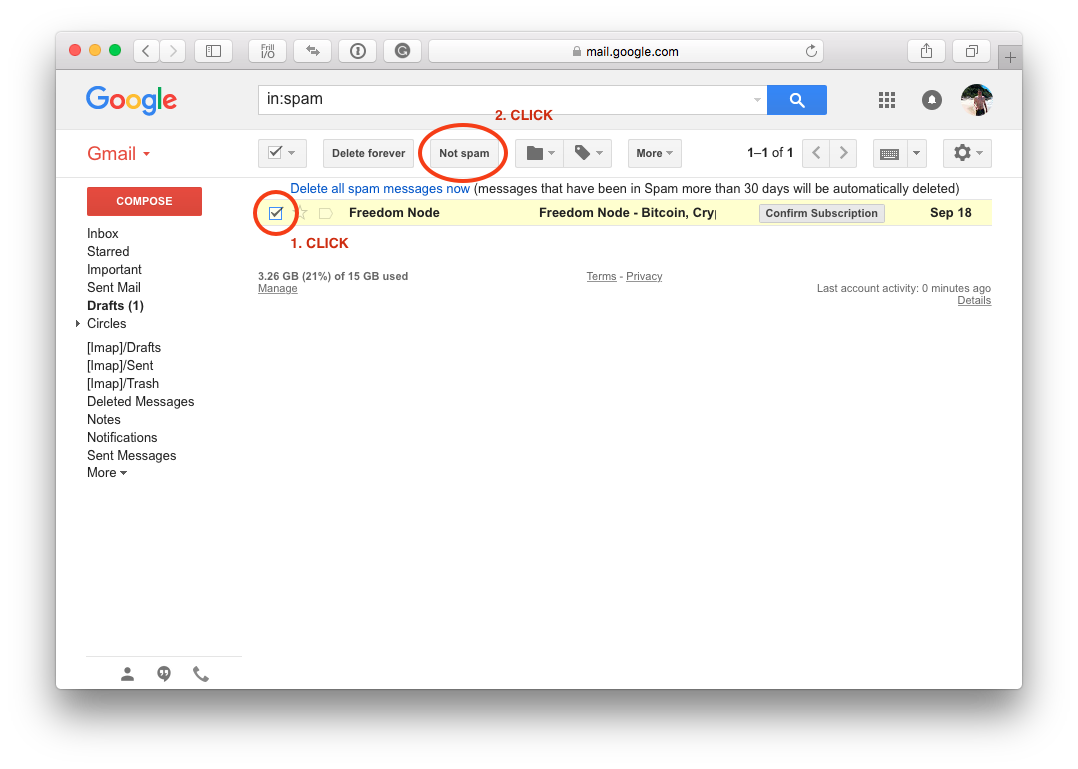Mark Freedom Node message as important

point(326,213)
